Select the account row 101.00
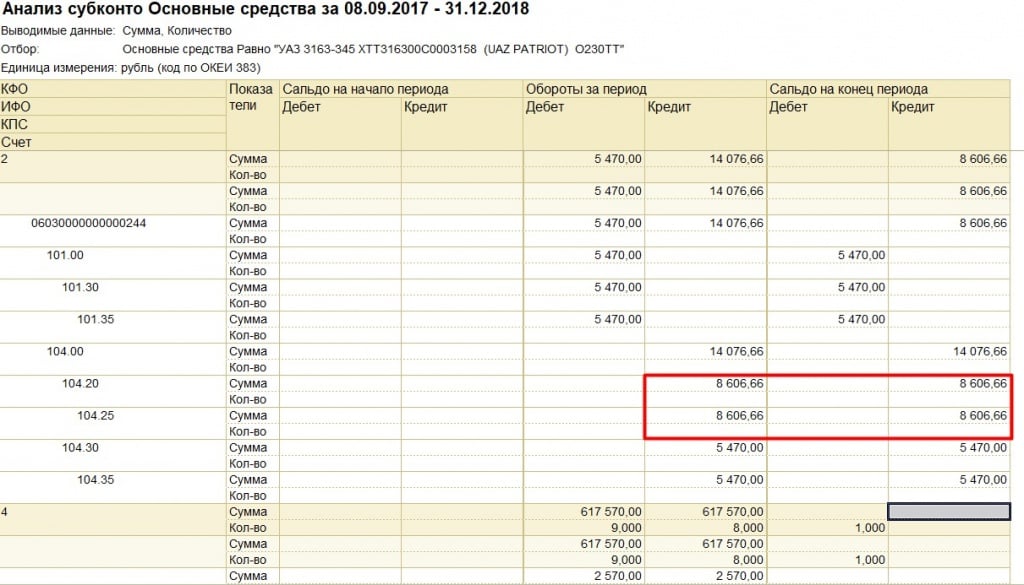The image size is (1024, 585). 64,255
